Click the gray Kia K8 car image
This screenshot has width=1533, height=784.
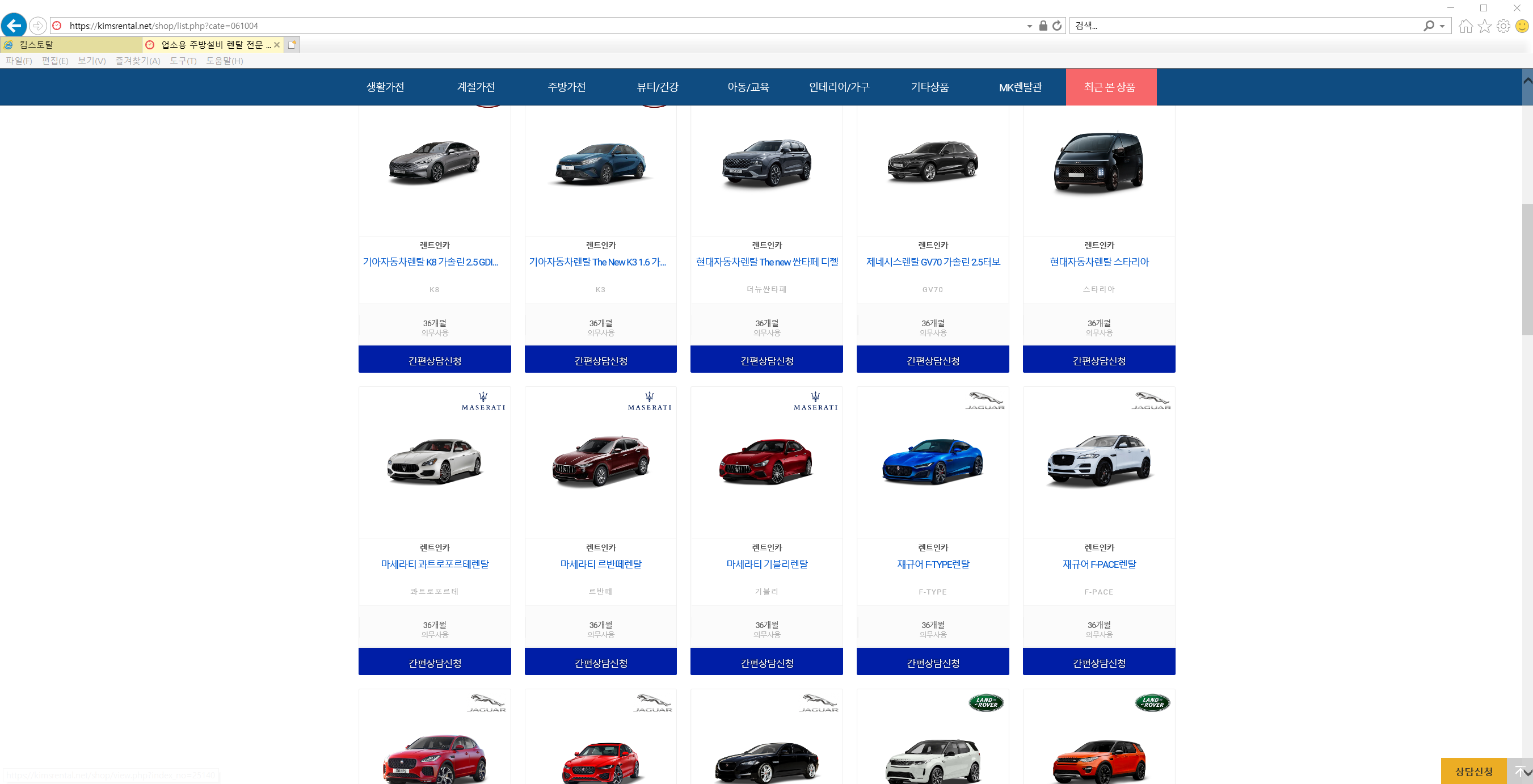coord(435,162)
